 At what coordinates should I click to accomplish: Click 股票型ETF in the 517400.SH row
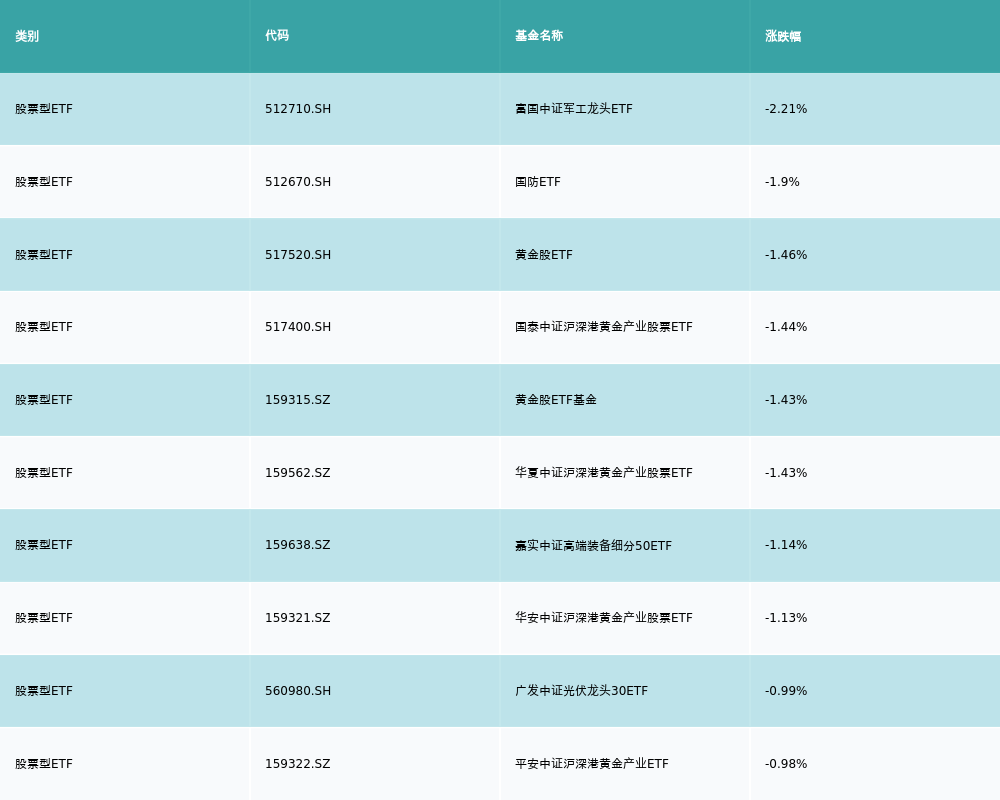pyautogui.click(x=44, y=327)
